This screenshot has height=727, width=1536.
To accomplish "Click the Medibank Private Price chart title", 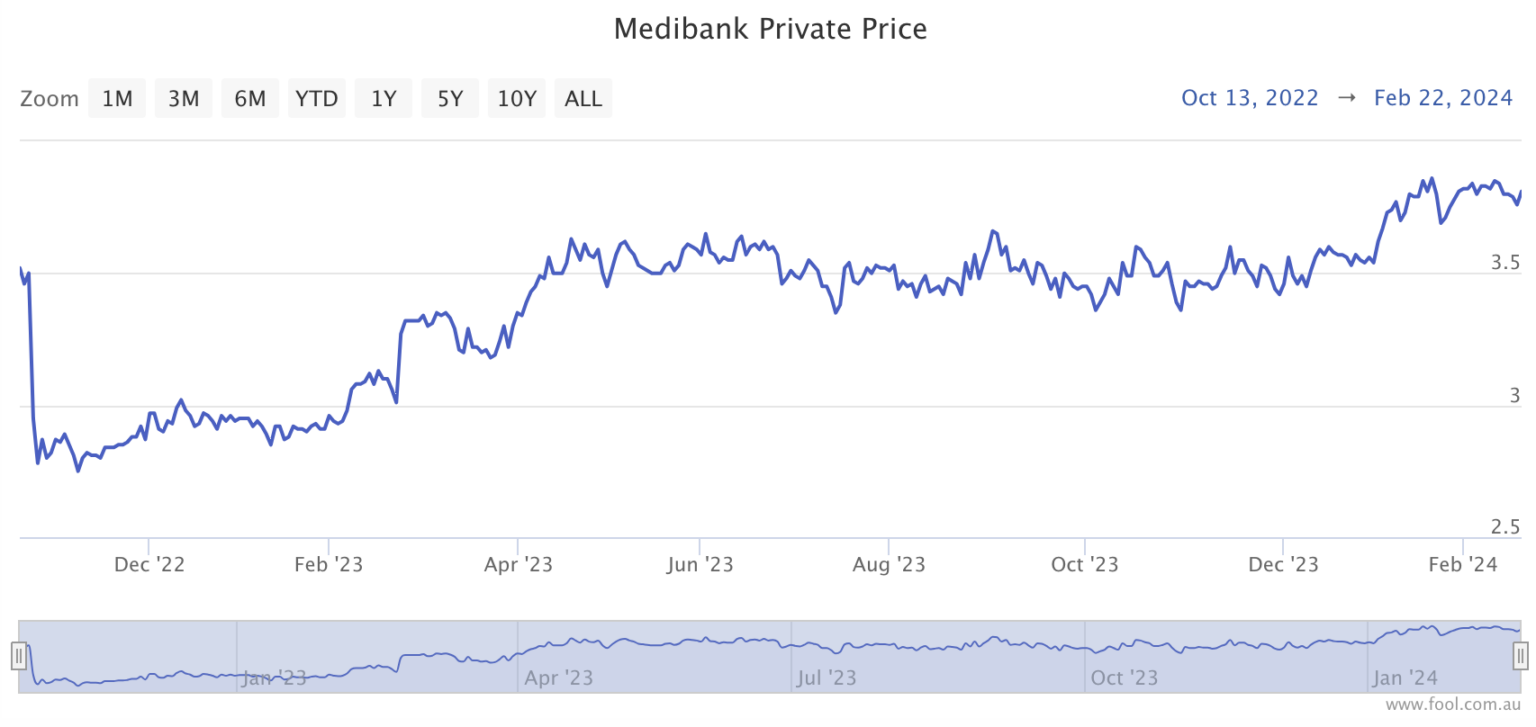I will tap(770, 29).
